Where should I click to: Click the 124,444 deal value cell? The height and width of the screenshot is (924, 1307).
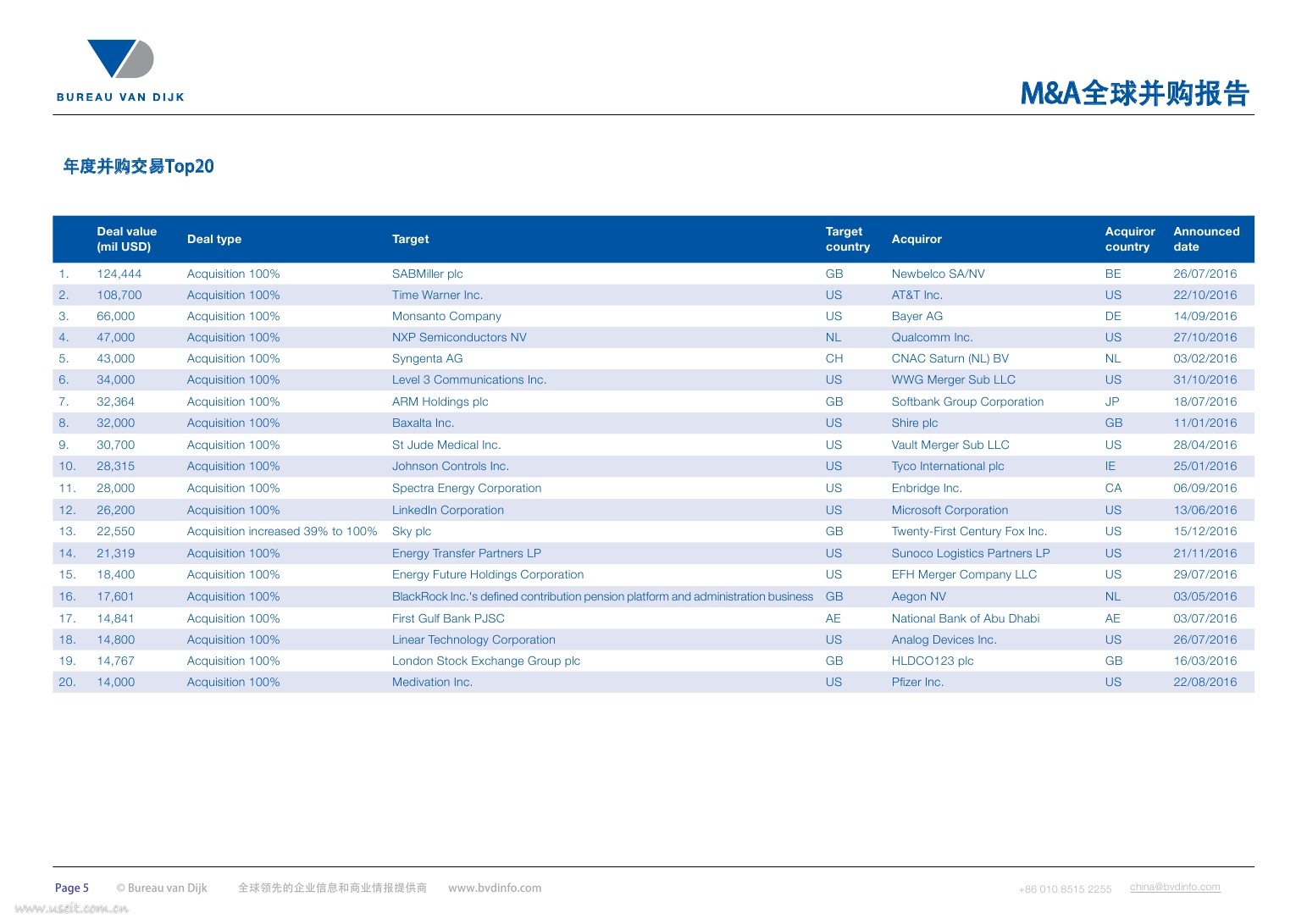click(x=119, y=274)
